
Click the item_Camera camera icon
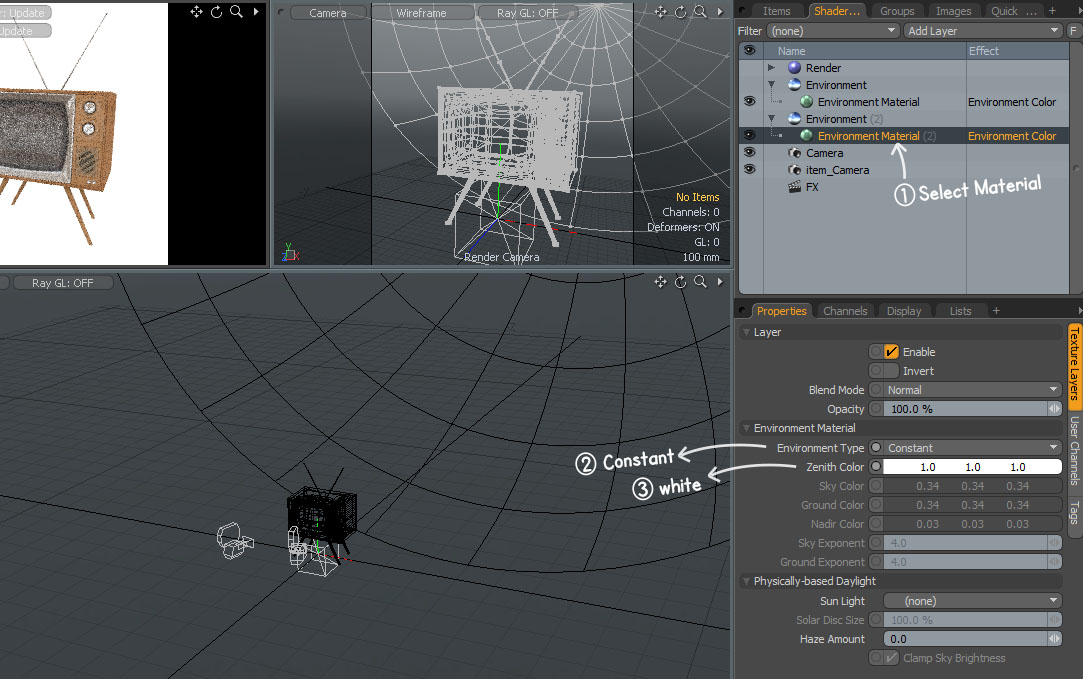[795, 170]
